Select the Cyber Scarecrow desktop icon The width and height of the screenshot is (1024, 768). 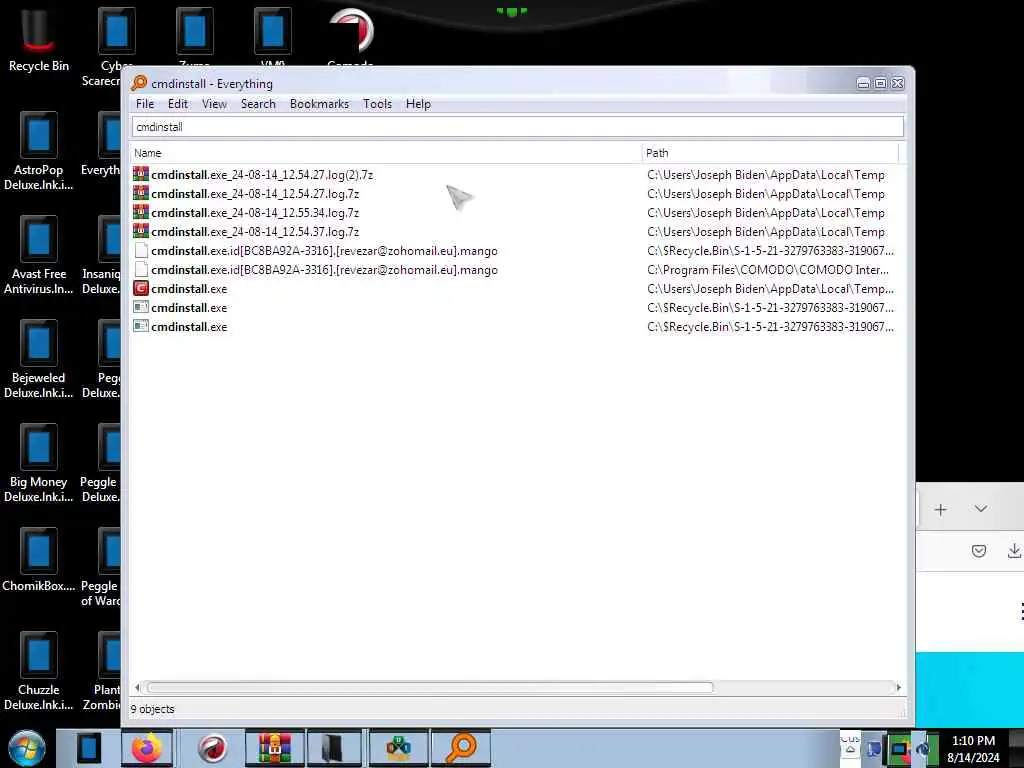pos(116,31)
